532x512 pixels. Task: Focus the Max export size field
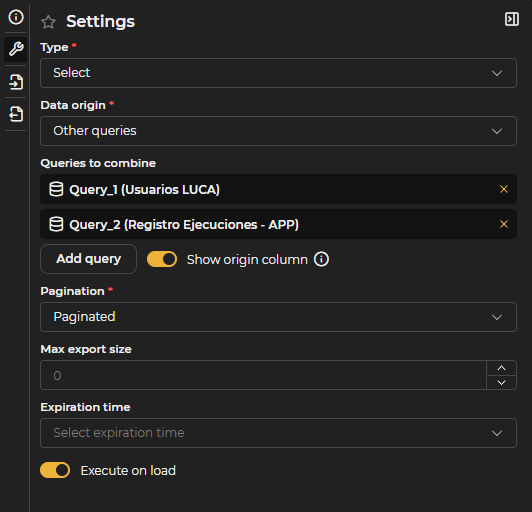(x=263, y=375)
